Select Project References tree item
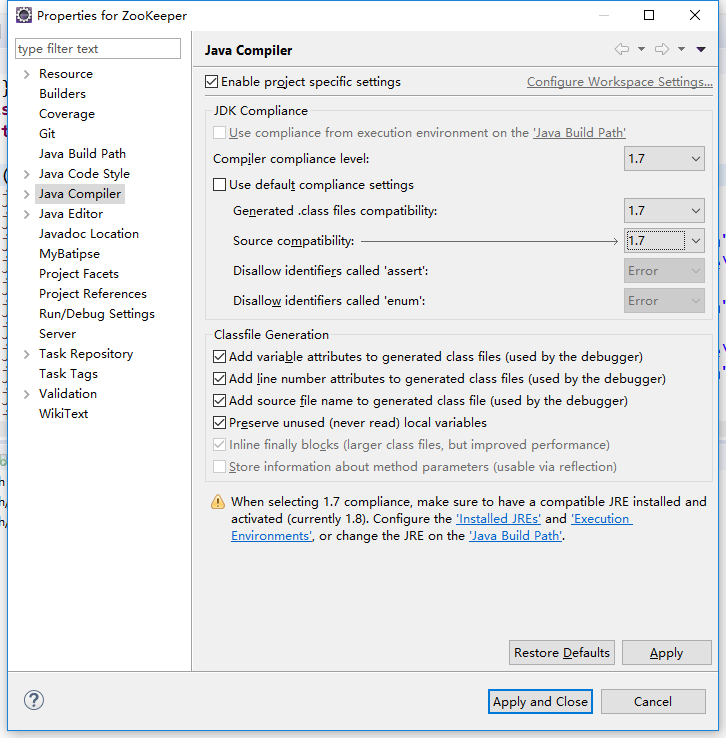Screen dimensions: 726x738 click(x=93, y=294)
